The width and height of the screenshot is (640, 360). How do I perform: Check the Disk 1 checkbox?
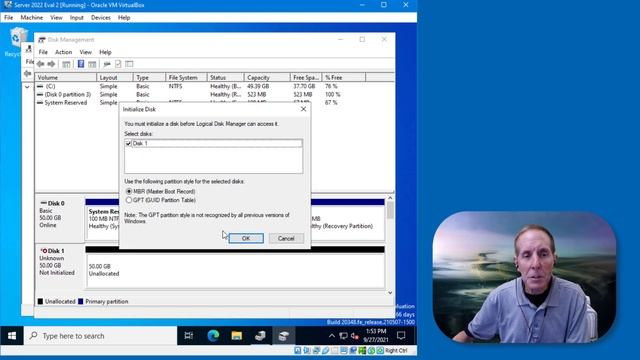pyautogui.click(x=129, y=144)
